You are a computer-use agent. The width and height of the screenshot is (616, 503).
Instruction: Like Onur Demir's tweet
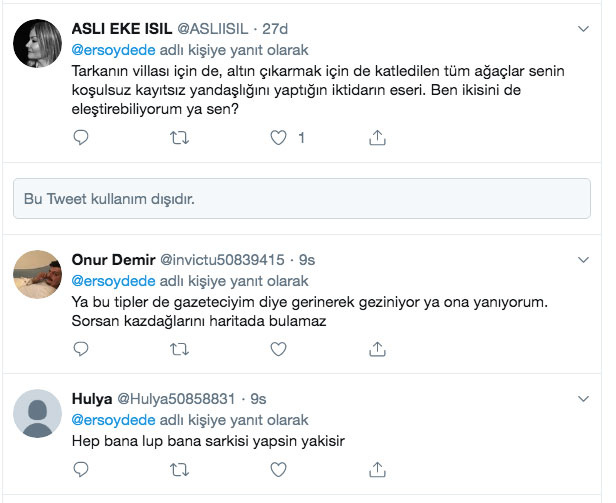click(279, 349)
